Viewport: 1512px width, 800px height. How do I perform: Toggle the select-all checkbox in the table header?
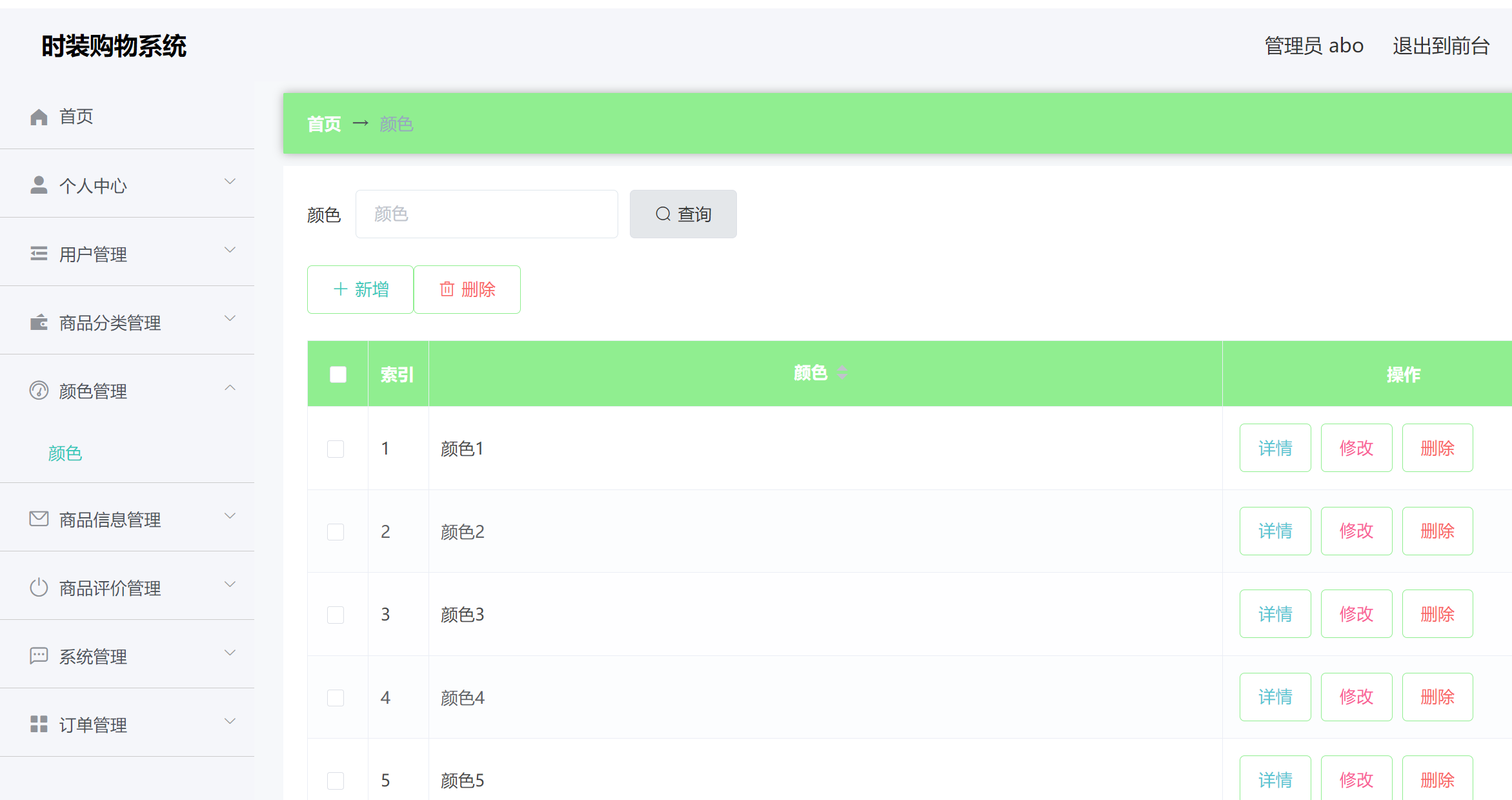point(338,374)
